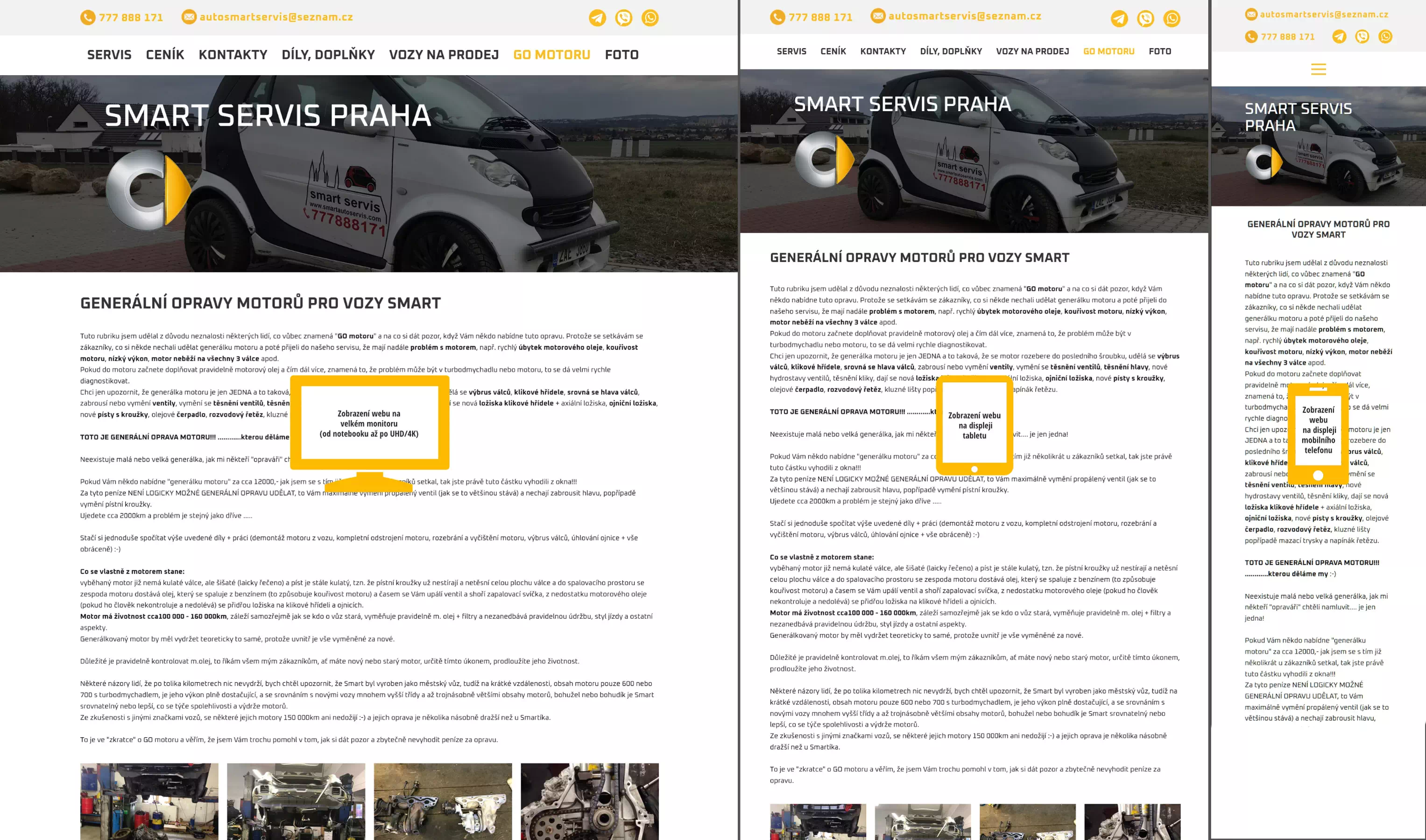Screen dimensions: 1426x840
Task: Click the phone icon in desktop view header
Action: pos(88,18)
